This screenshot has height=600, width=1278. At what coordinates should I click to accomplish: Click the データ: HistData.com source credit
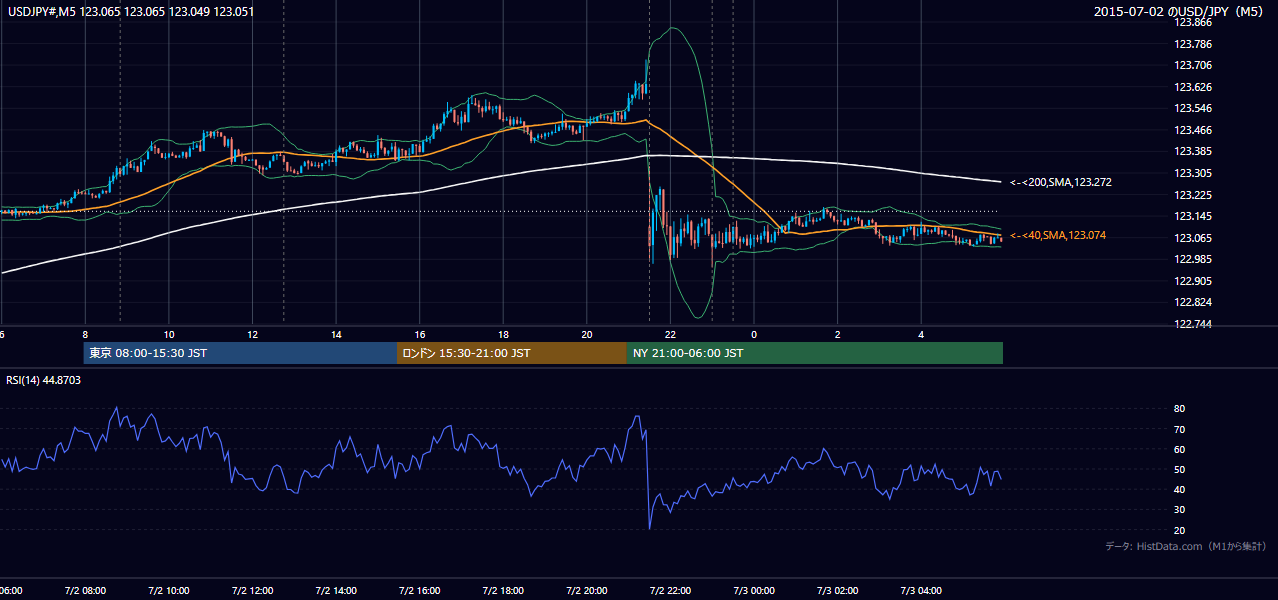tap(1186, 546)
